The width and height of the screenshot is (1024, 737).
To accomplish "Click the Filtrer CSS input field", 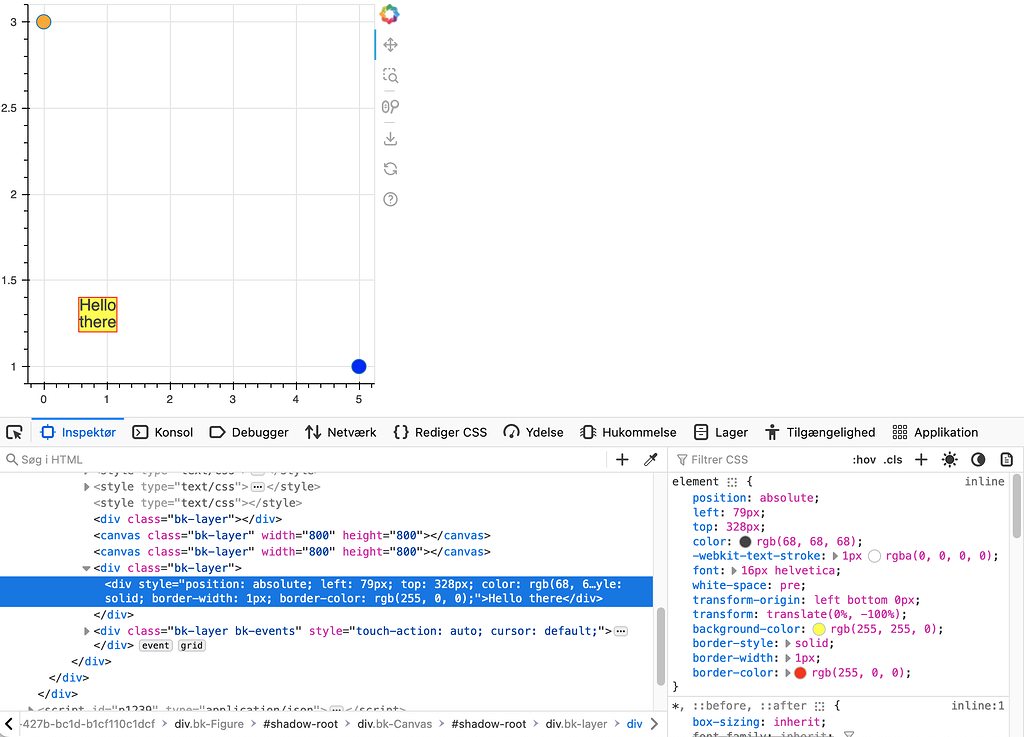I will (x=760, y=460).
